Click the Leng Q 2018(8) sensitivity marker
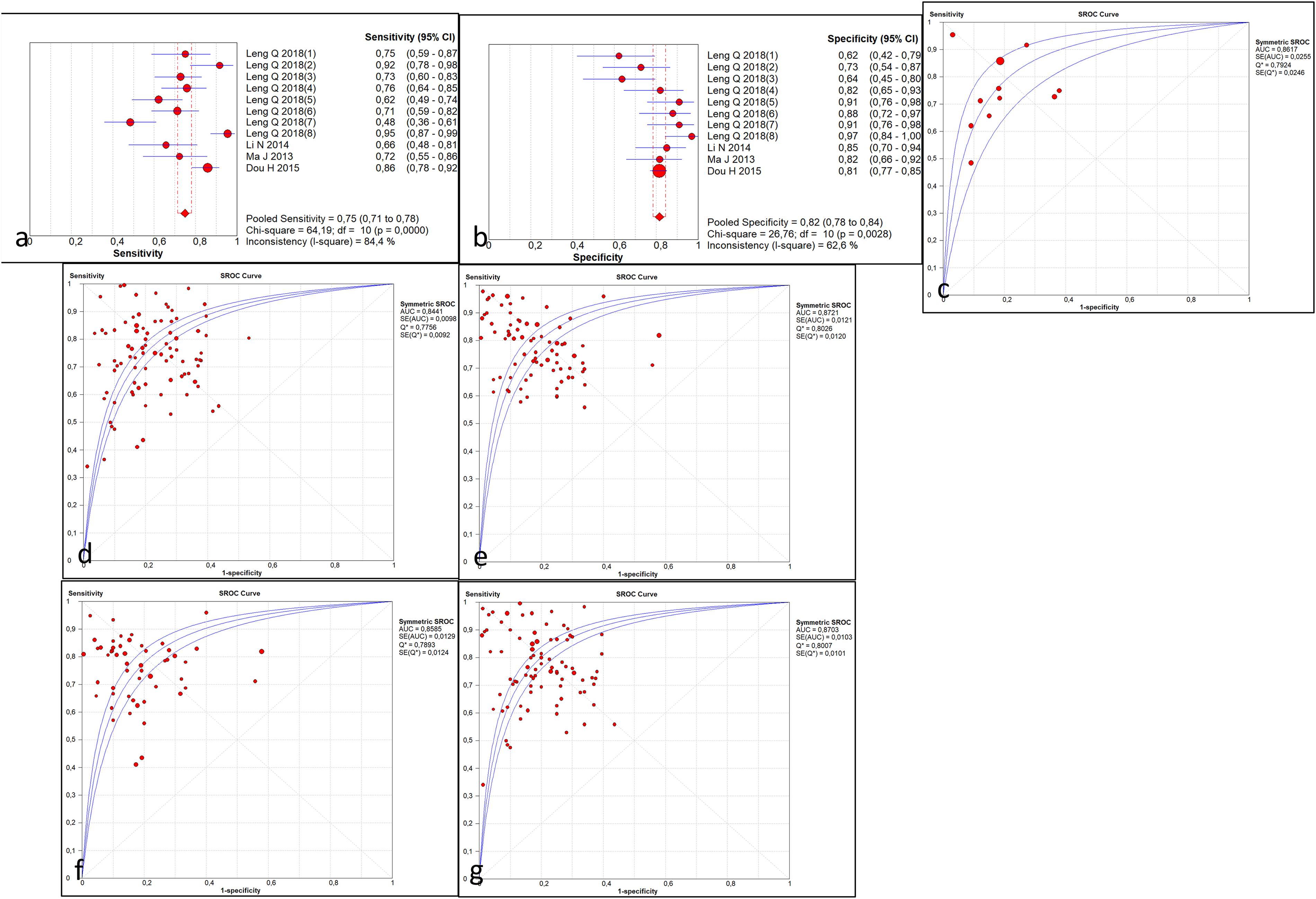This screenshot has height=899, width=1316. tap(227, 134)
